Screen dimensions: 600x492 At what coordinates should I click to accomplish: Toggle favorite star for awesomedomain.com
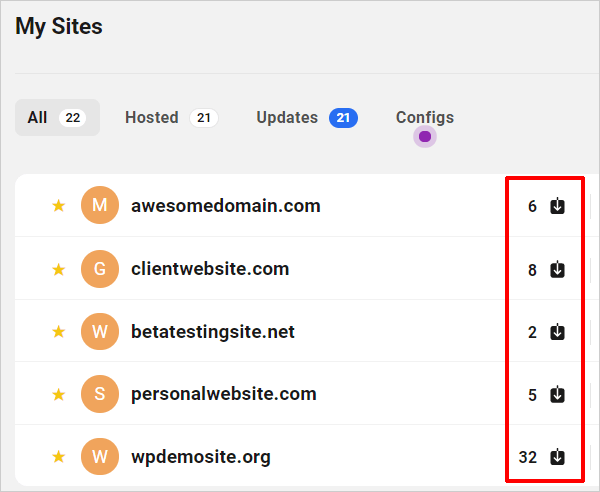(x=59, y=206)
